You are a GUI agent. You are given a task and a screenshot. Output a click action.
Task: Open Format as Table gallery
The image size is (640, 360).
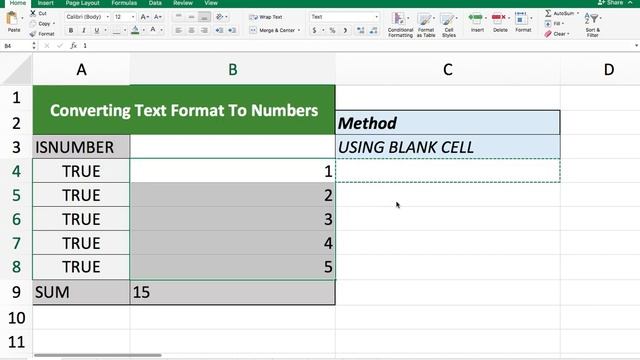point(426,24)
